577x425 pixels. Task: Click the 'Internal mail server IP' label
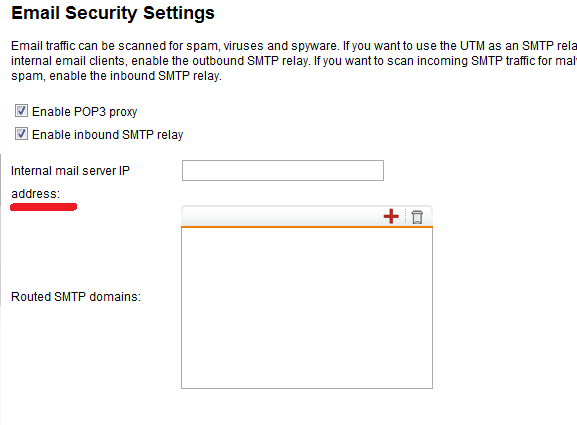pos(70,171)
